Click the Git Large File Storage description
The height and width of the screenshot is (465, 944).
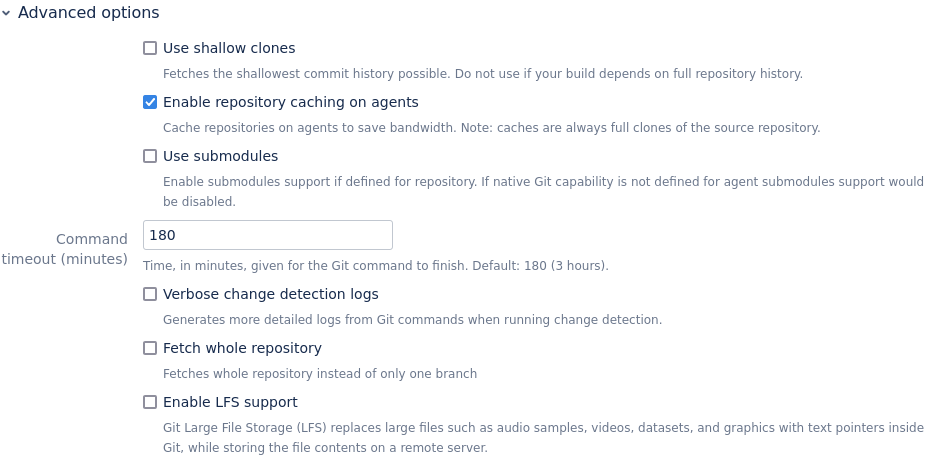(543, 437)
